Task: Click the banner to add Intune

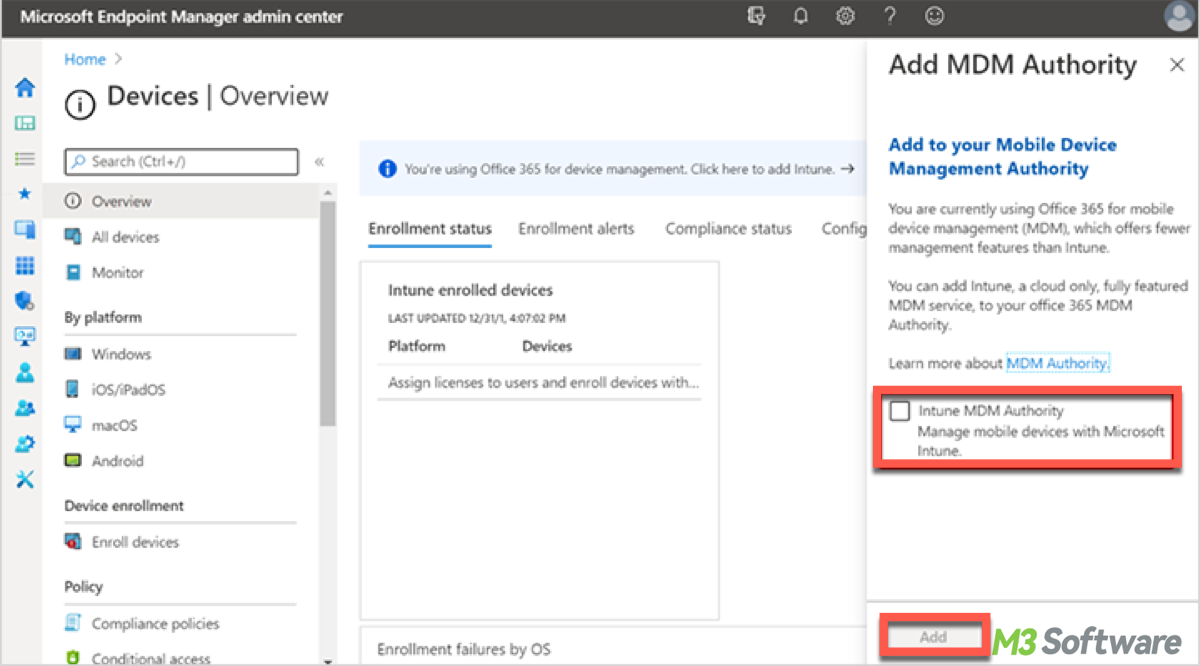Action: pos(613,169)
